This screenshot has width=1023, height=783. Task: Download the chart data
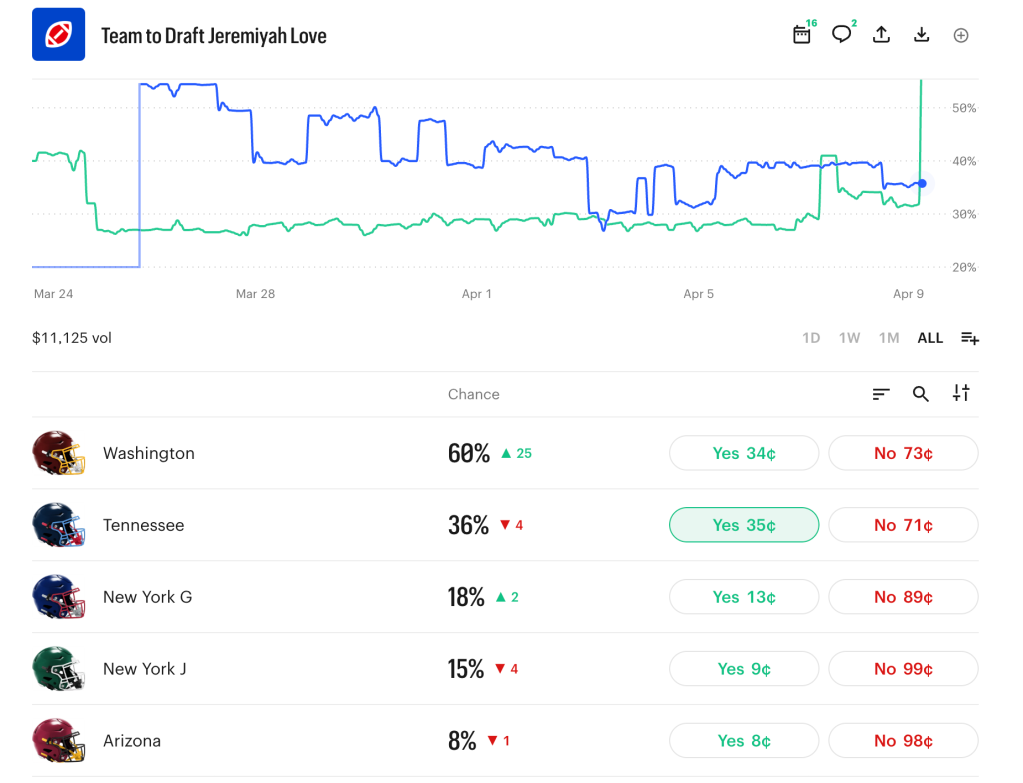pyautogui.click(x=921, y=34)
